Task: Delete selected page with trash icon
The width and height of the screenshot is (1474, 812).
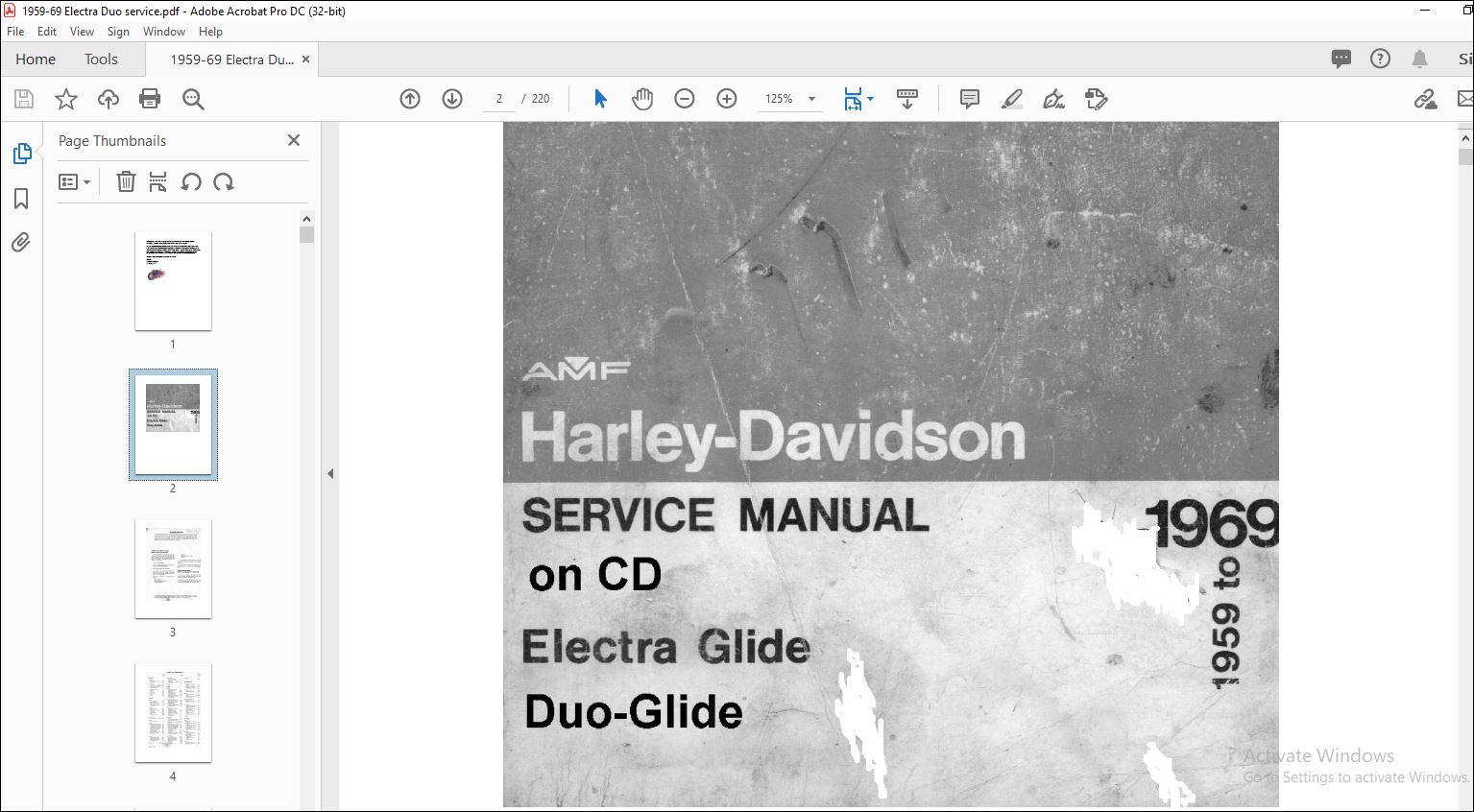Action: tap(126, 181)
